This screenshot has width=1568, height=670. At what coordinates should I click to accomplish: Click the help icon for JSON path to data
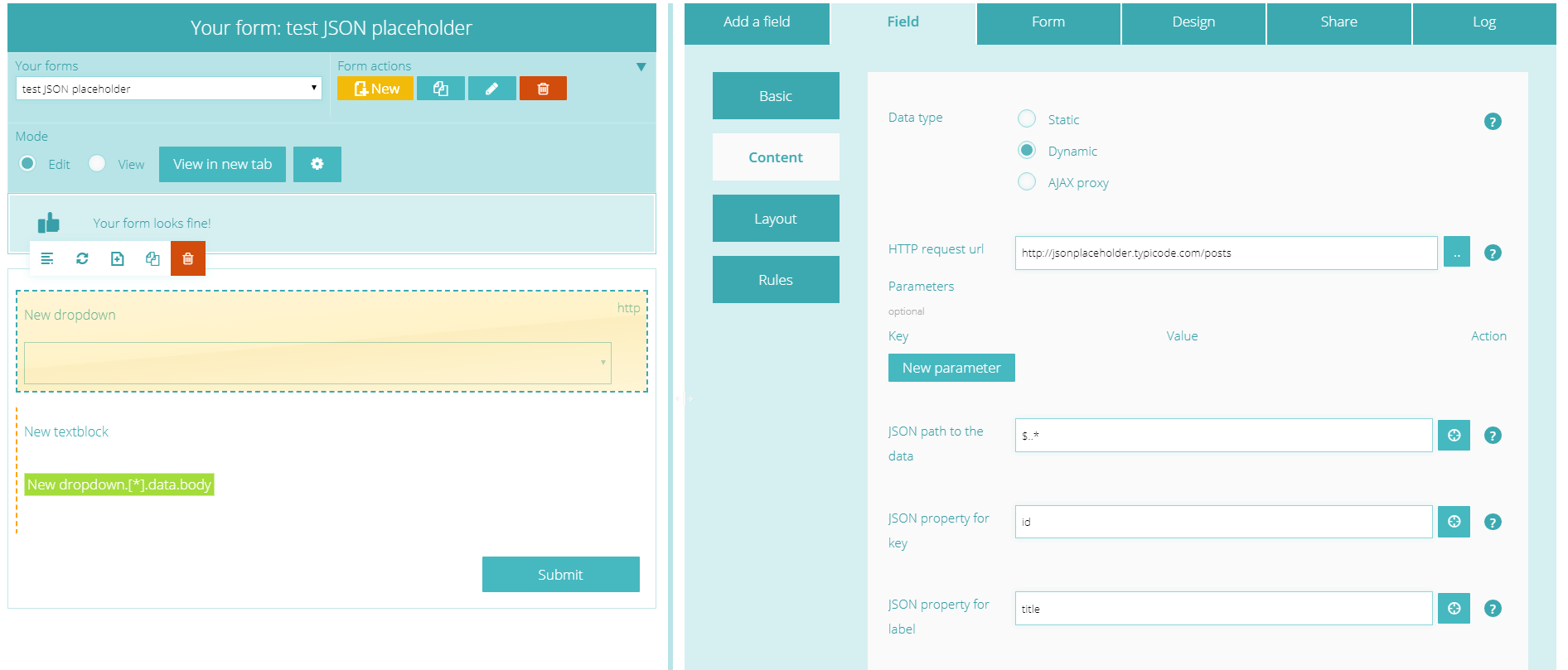(1493, 436)
